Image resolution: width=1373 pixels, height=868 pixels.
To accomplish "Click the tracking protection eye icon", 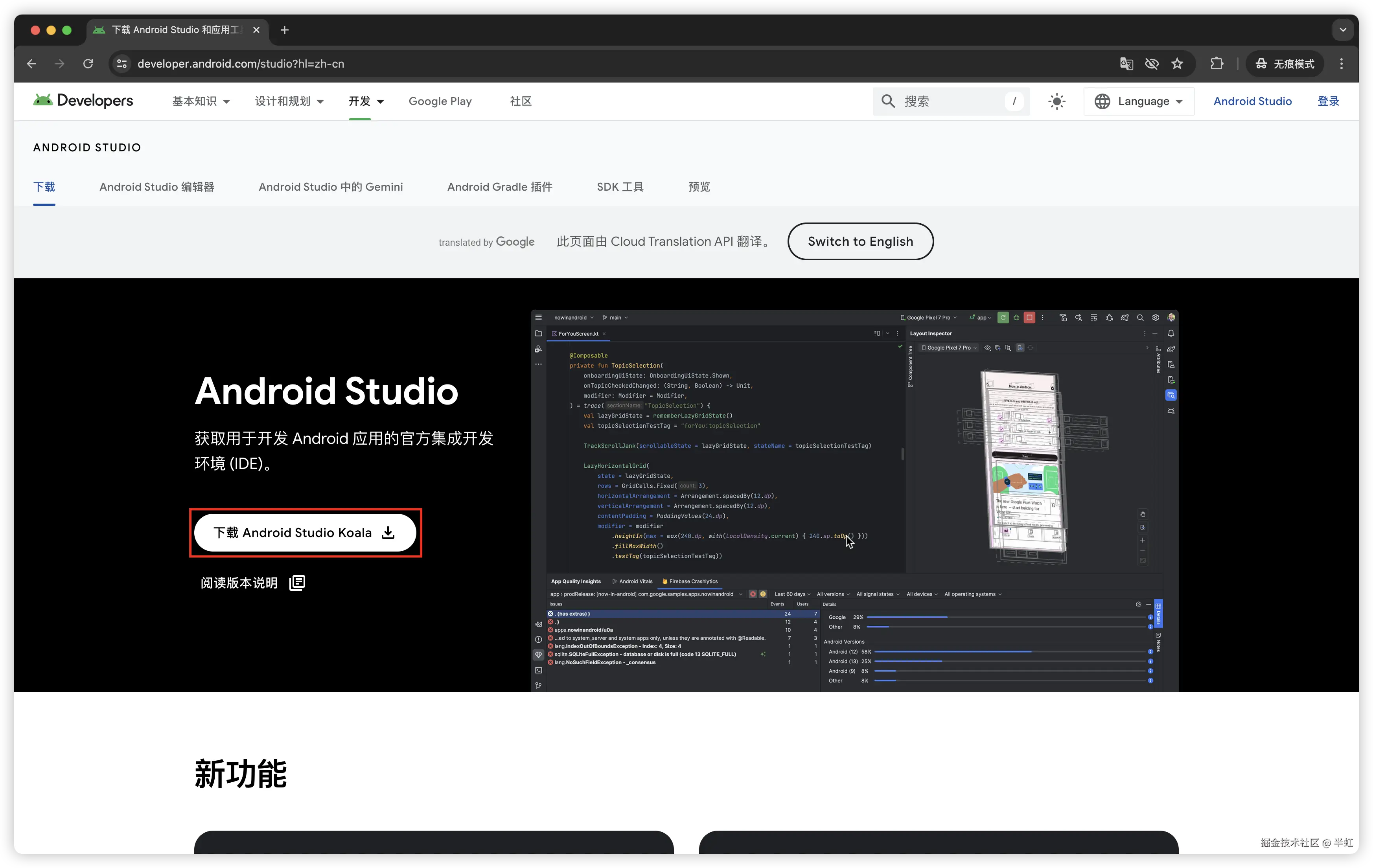I will click(1152, 64).
